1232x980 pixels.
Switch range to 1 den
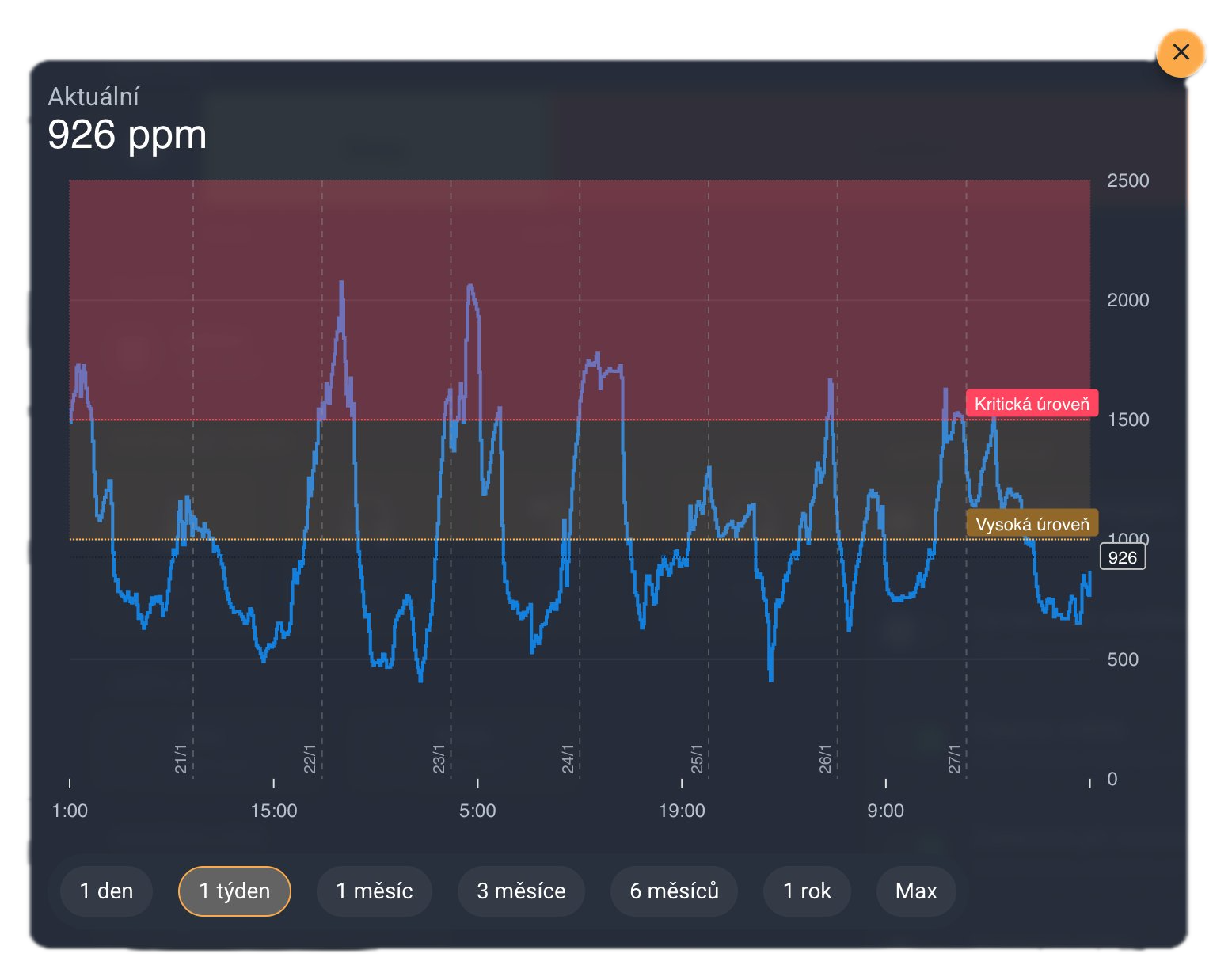click(x=106, y=891)
